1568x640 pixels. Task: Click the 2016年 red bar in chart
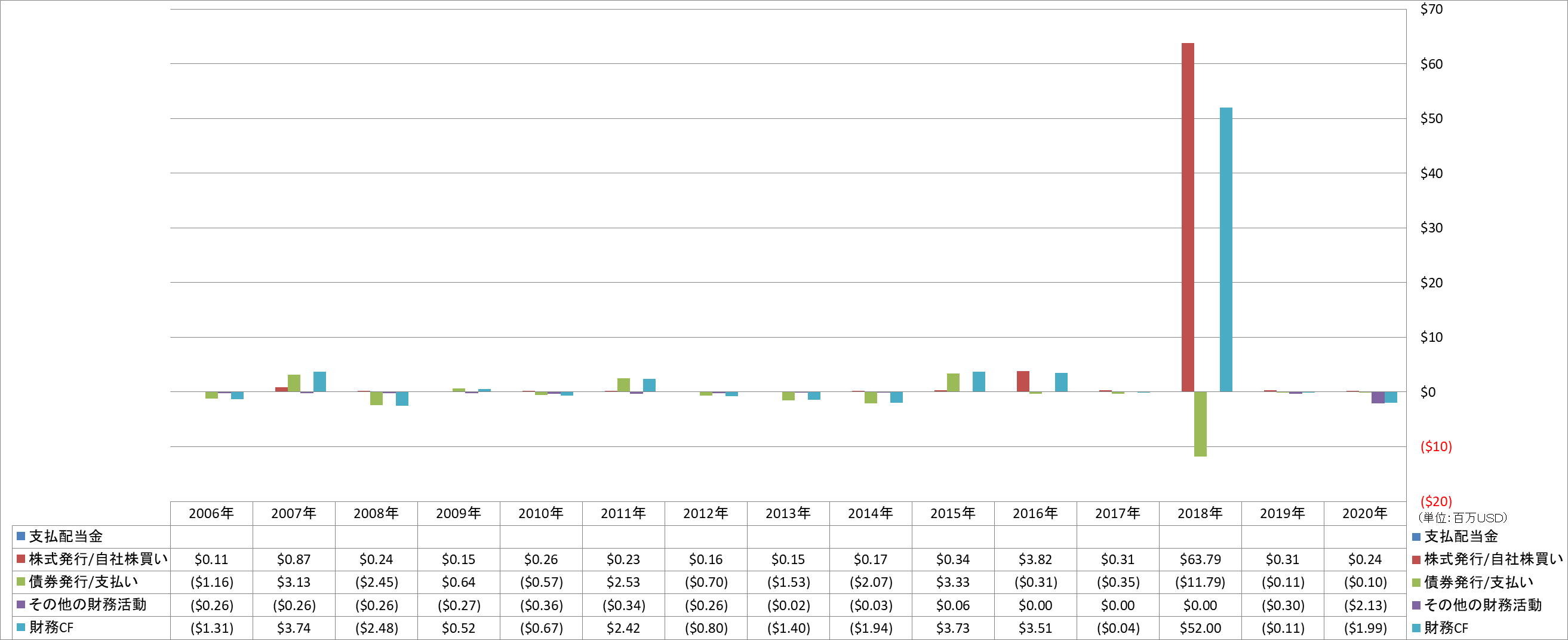(x=1023, y=381)
